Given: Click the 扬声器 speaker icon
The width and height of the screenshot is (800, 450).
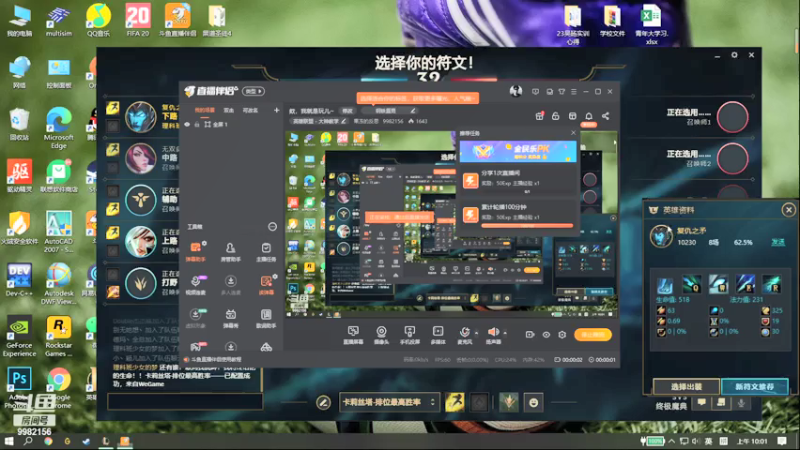Looking at the screenshot, I should point(493,333).
